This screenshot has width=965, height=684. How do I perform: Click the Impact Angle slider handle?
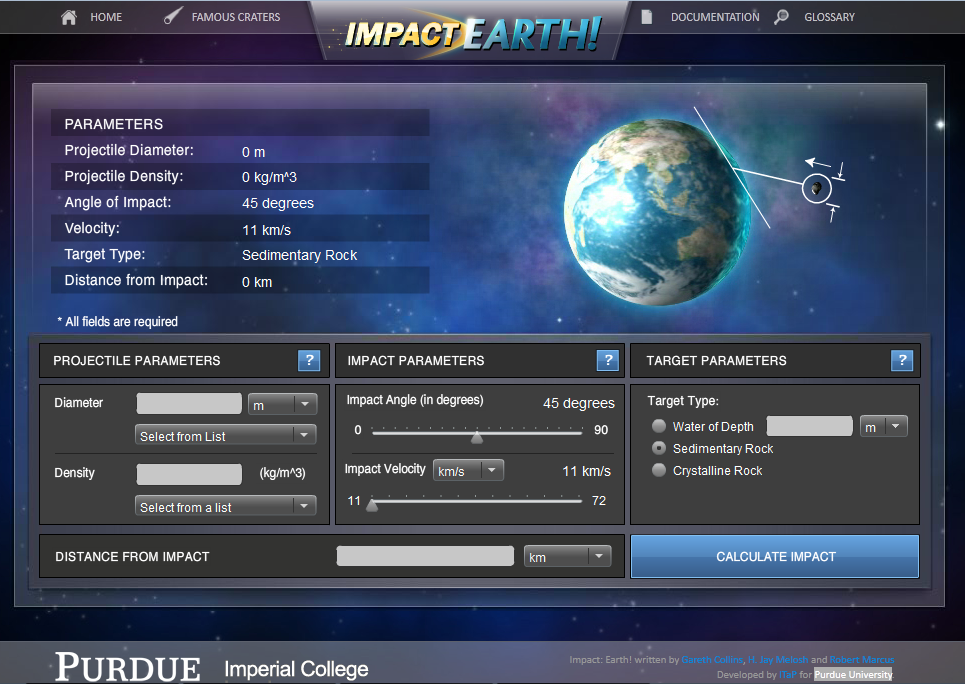[477, 437]
